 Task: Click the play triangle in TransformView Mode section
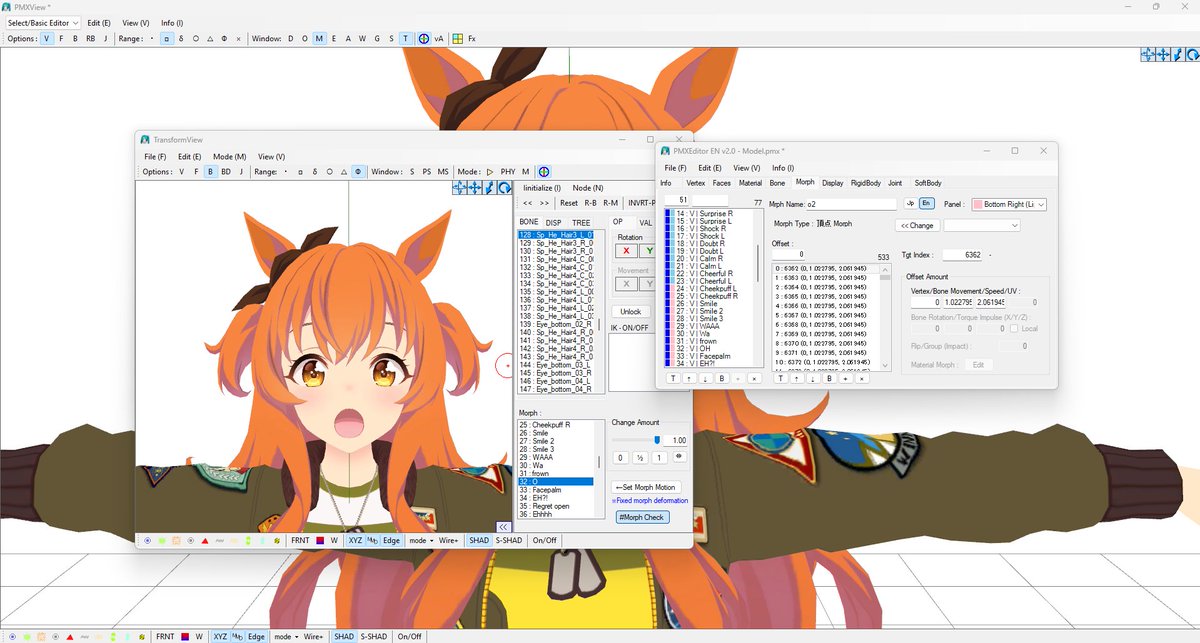[x=490, y=171]
